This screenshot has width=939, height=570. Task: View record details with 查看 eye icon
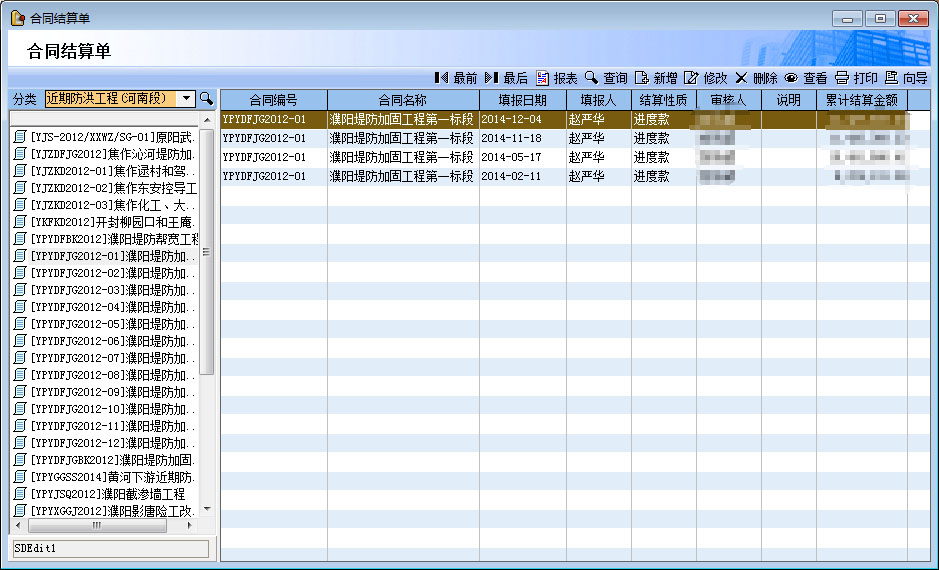tap(806, 78)
